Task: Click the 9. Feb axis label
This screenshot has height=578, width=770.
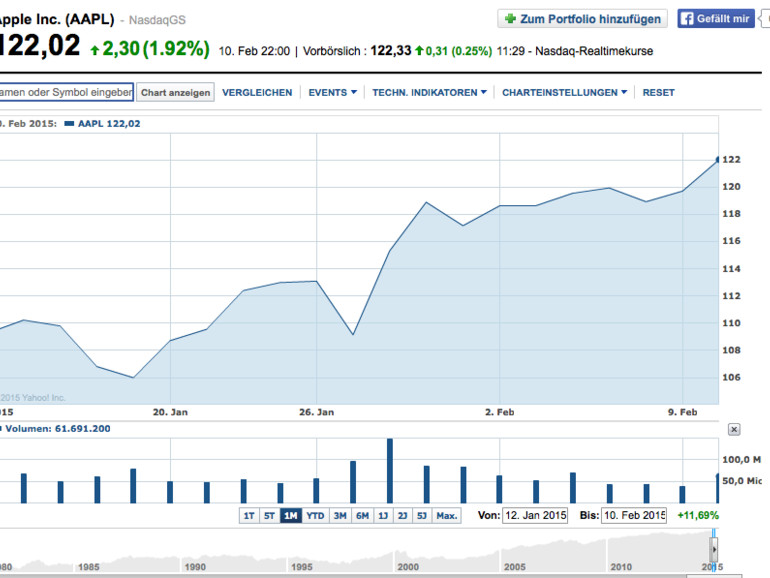Action: [683, 413]
